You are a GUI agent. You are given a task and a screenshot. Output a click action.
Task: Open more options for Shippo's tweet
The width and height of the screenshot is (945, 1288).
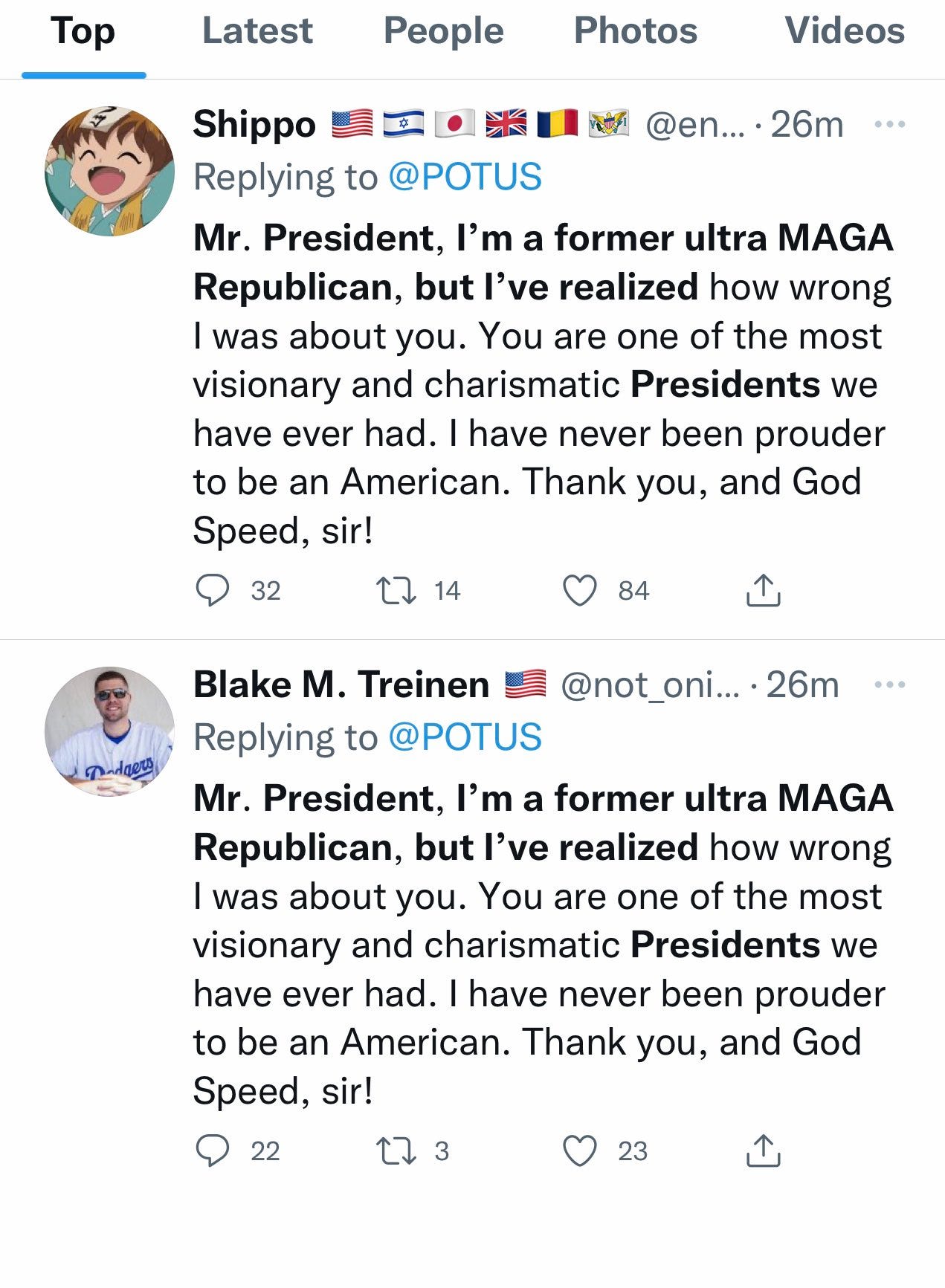(890, 124)
